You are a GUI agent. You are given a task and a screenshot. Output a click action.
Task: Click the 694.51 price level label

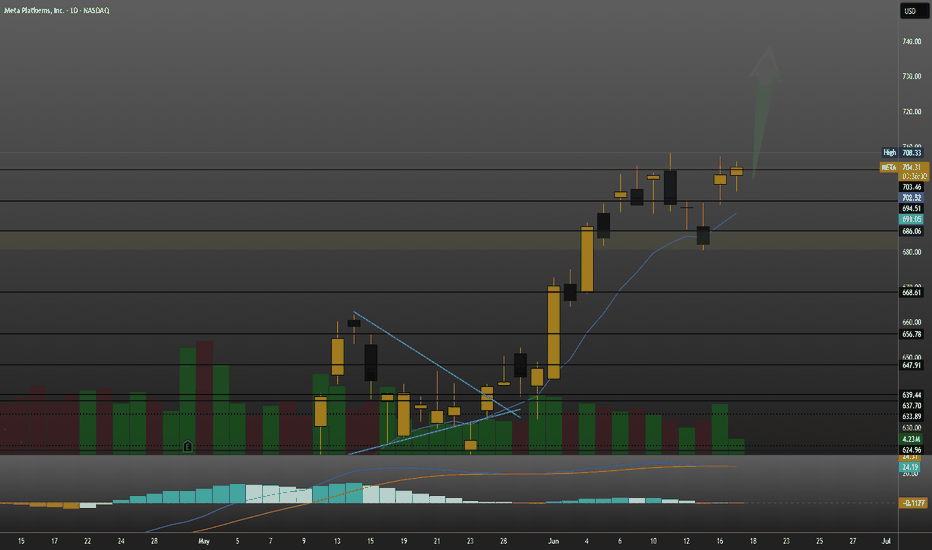click(x=912, y=209)
